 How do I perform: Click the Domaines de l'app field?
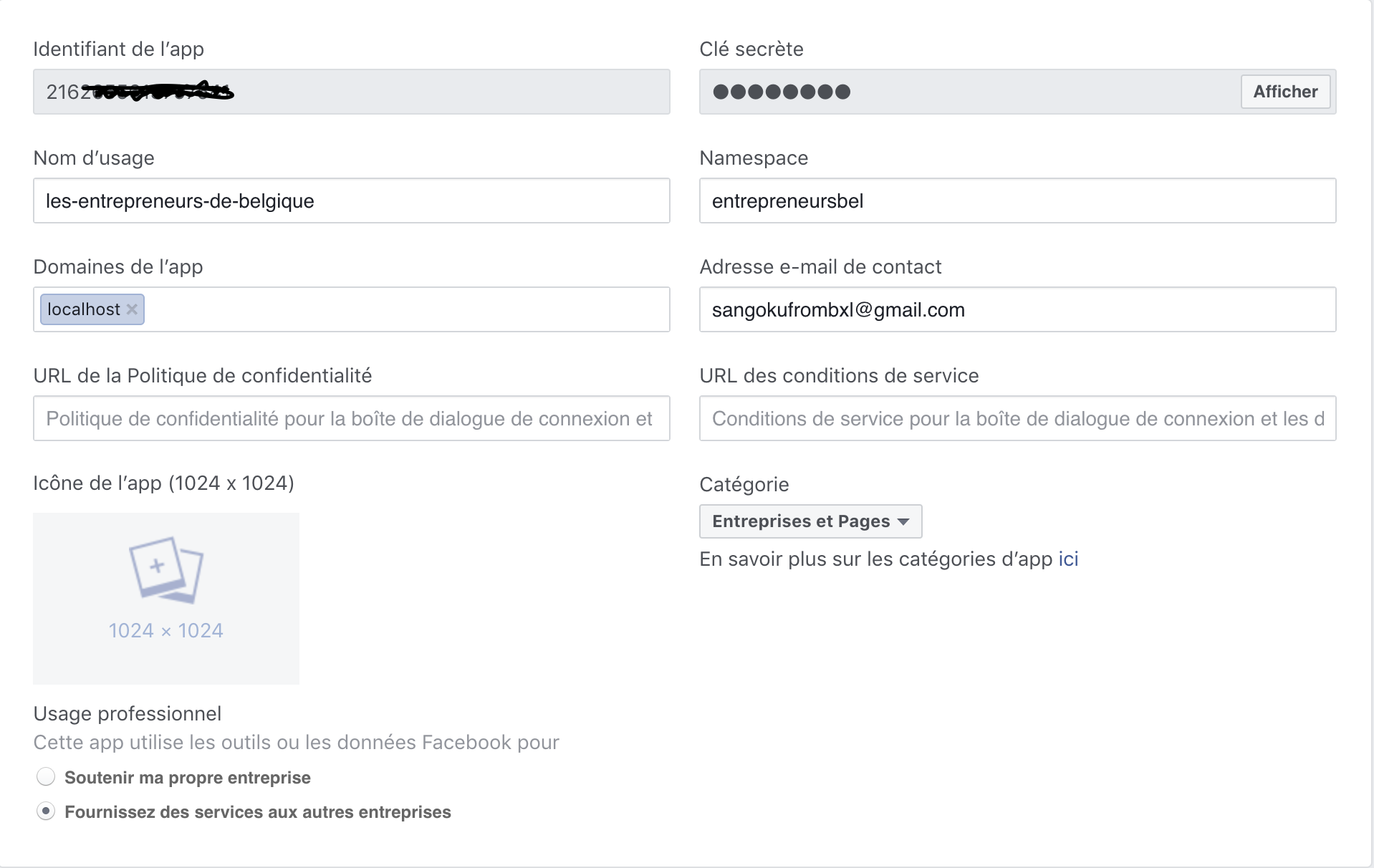point(407,309)
